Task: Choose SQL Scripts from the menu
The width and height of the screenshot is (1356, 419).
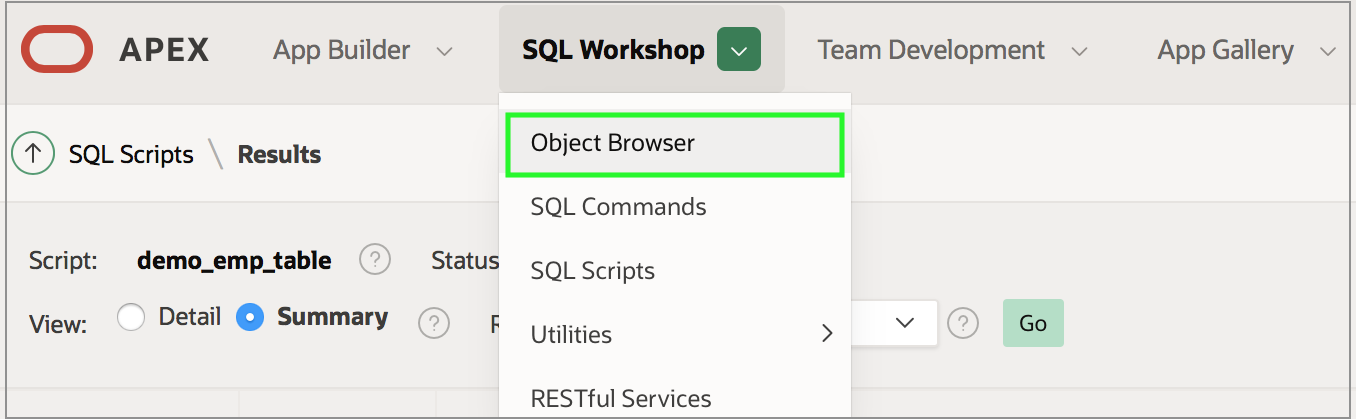Action: click(592, 271)
